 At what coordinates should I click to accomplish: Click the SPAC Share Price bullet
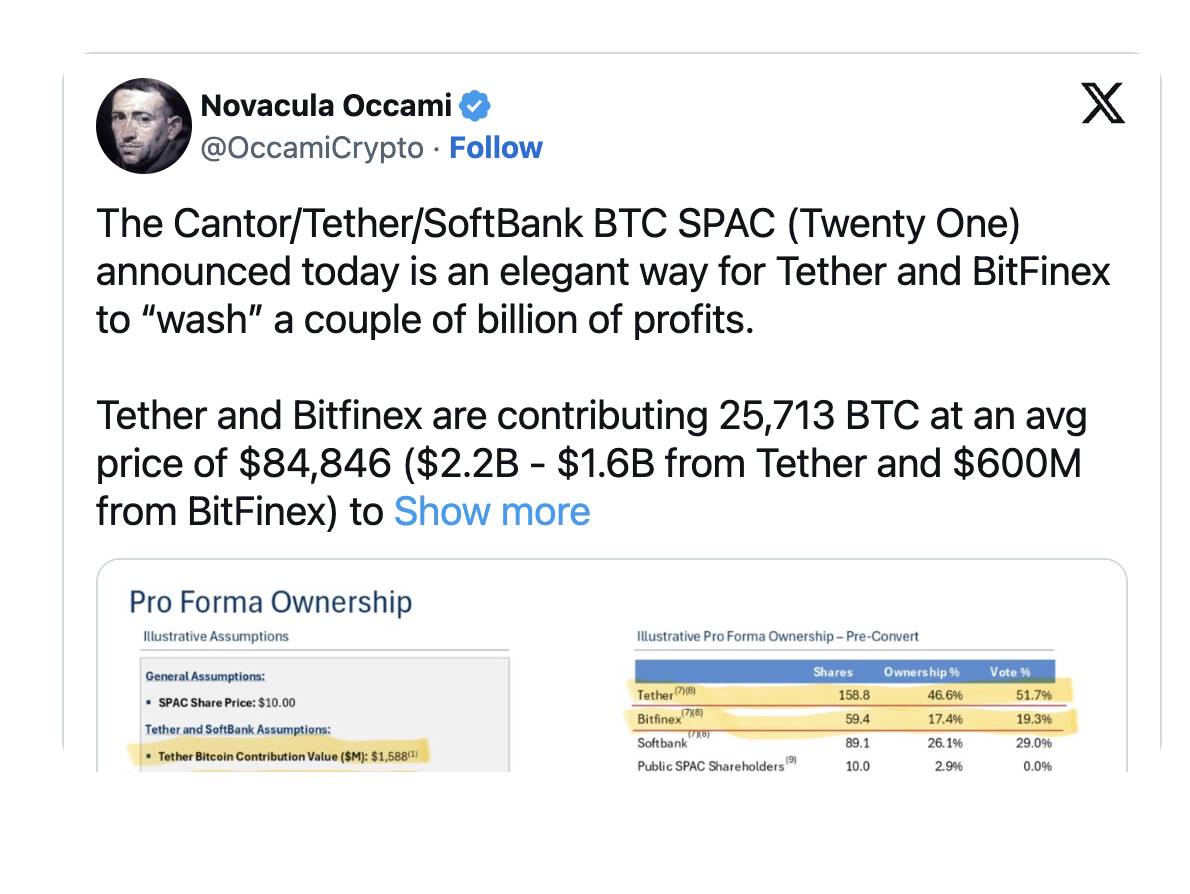coord(227,702)
